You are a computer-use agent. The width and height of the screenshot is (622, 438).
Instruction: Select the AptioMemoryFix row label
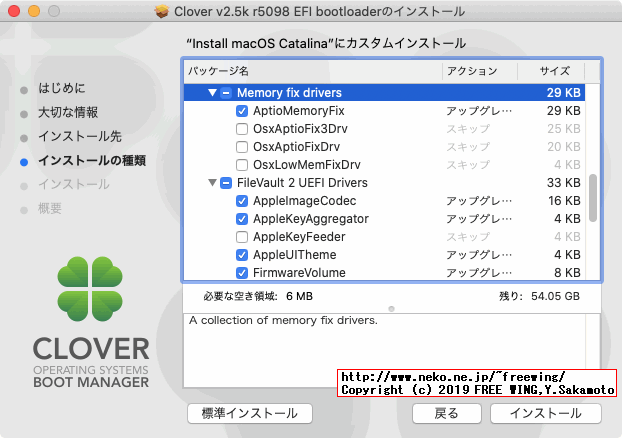(x=299, y=111)
